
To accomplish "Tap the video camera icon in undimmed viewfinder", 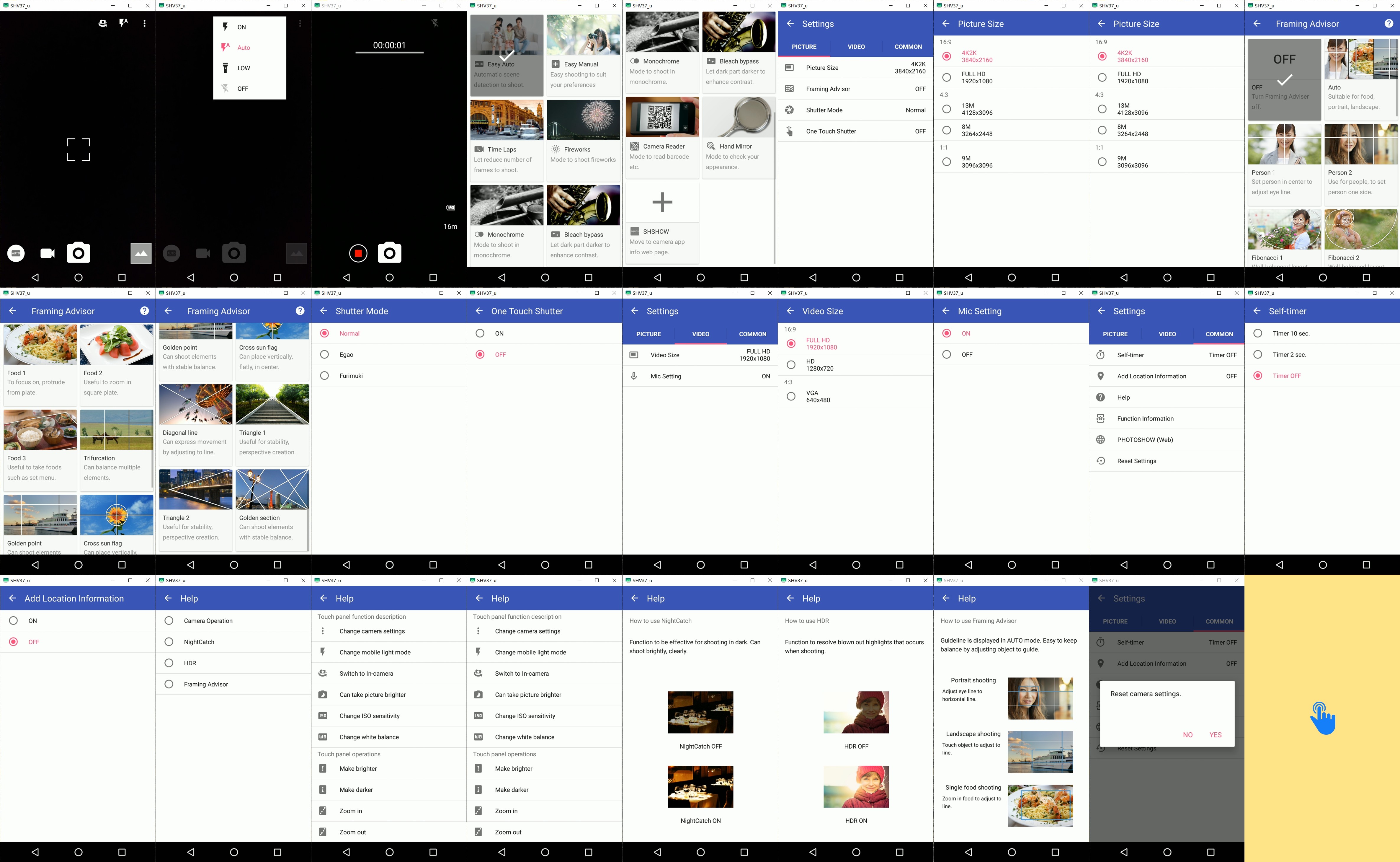I will (47, 253).
